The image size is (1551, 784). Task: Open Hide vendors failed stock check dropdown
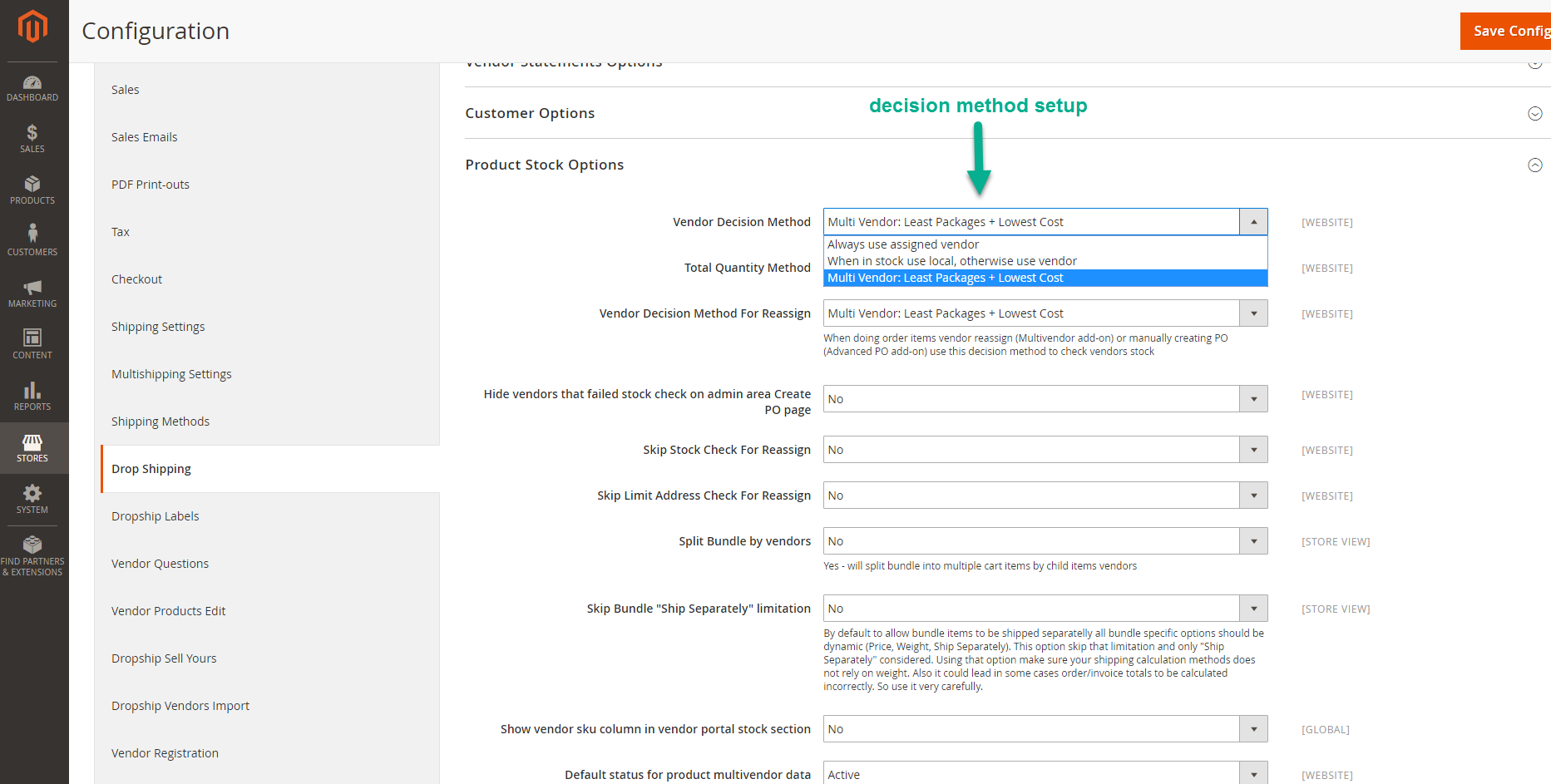click(x=1045, y=399)
